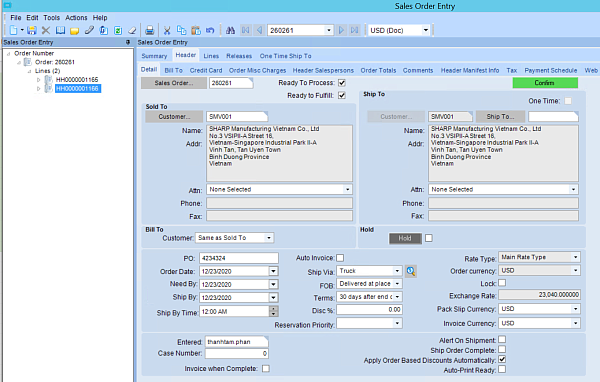Go to next record arrow icon
The height and width of the screenshot is (382, 600).
(x=341, y=30)
